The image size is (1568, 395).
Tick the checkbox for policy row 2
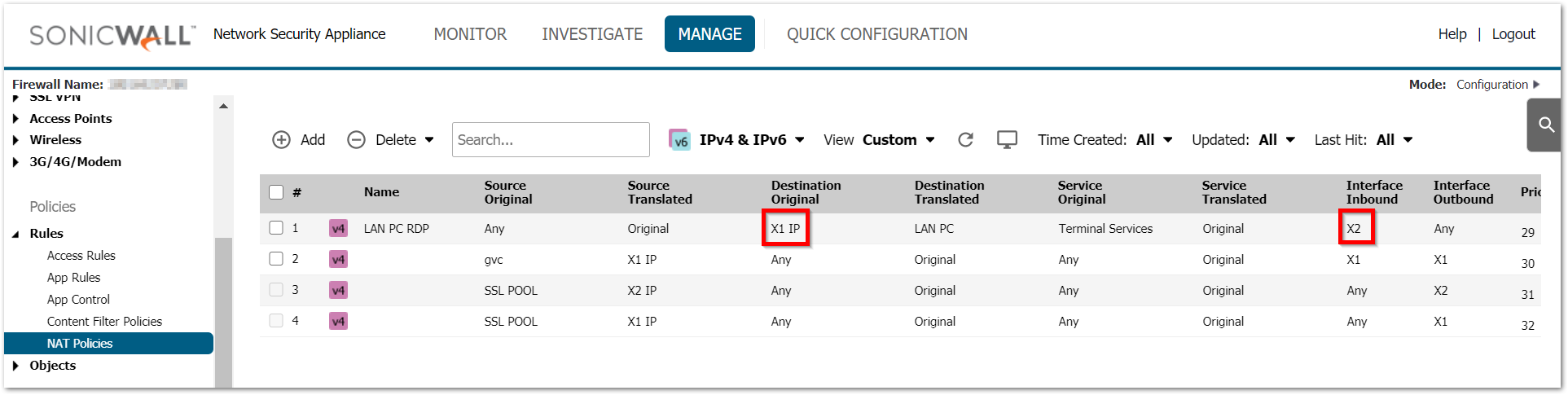pos(276,259)
